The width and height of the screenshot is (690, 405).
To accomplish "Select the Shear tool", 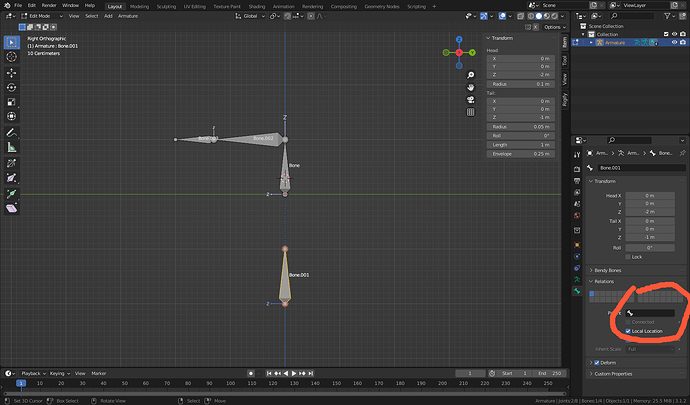I will (x=11, y=208).
